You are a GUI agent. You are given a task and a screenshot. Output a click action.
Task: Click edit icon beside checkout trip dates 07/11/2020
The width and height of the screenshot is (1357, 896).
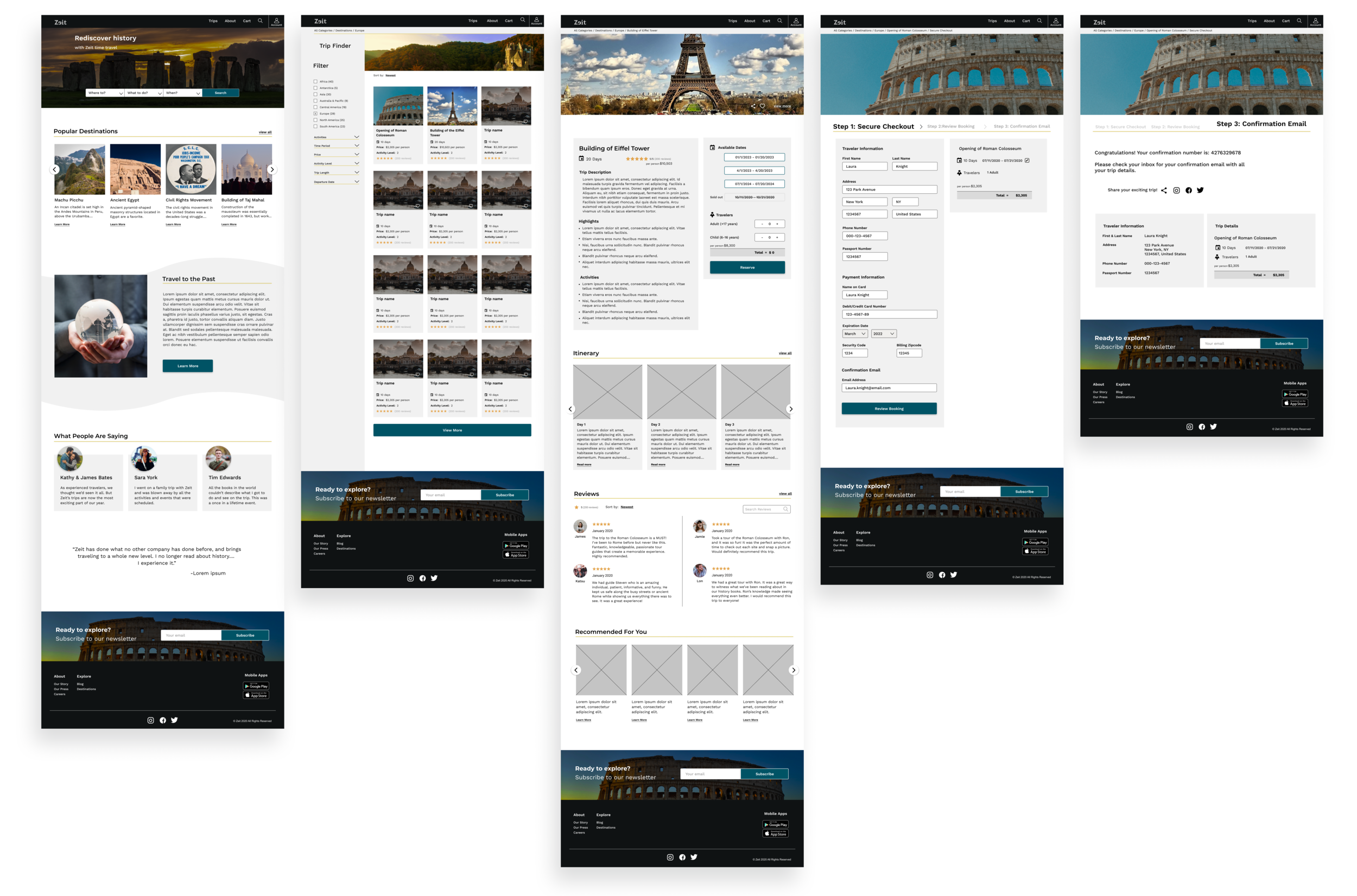click(1027, 161)
